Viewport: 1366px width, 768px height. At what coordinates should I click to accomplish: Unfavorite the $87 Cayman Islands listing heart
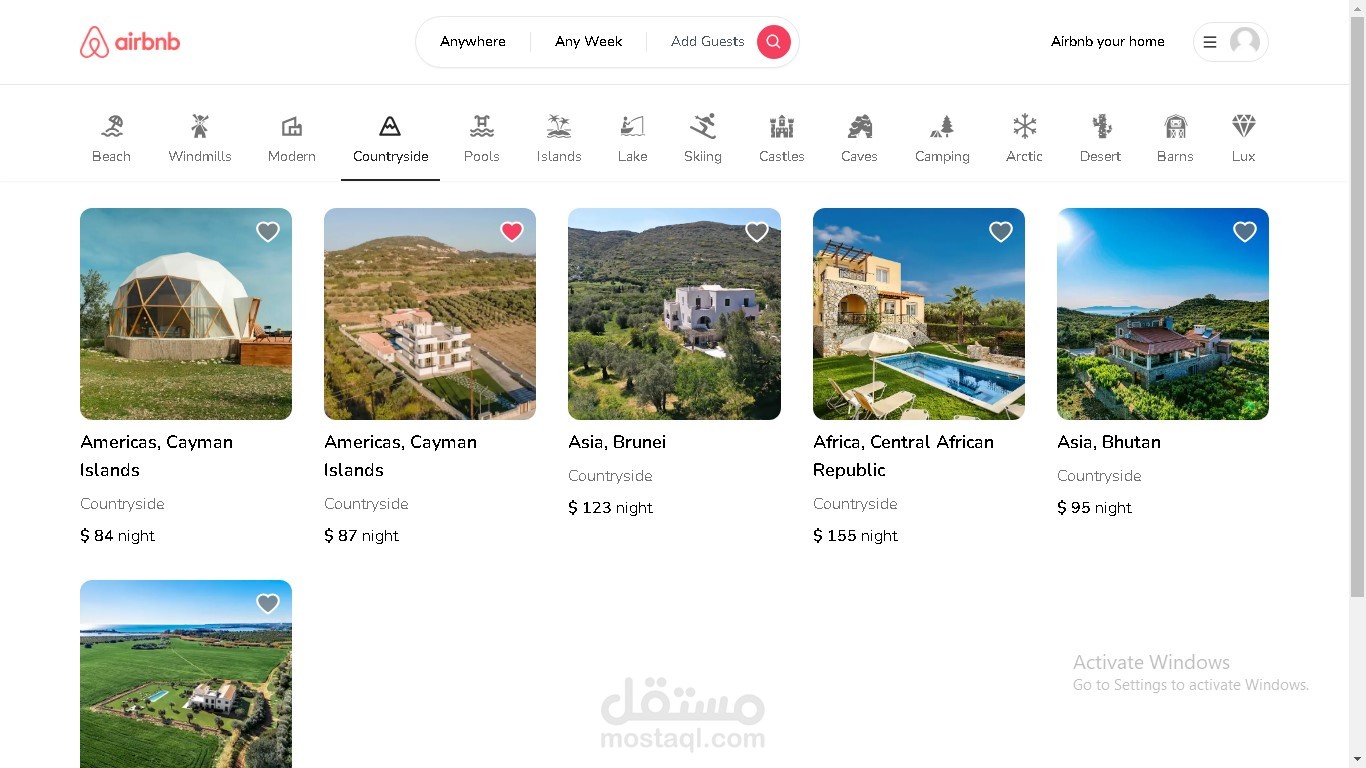coord(512,232)
